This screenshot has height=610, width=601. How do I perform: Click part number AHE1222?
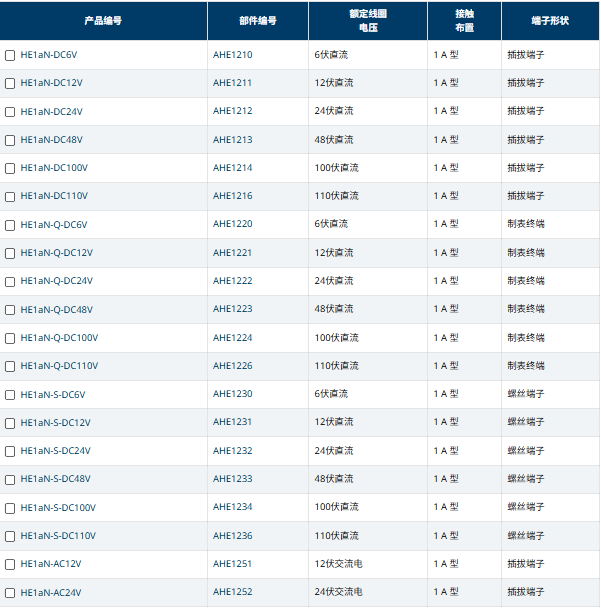point(232,281)
